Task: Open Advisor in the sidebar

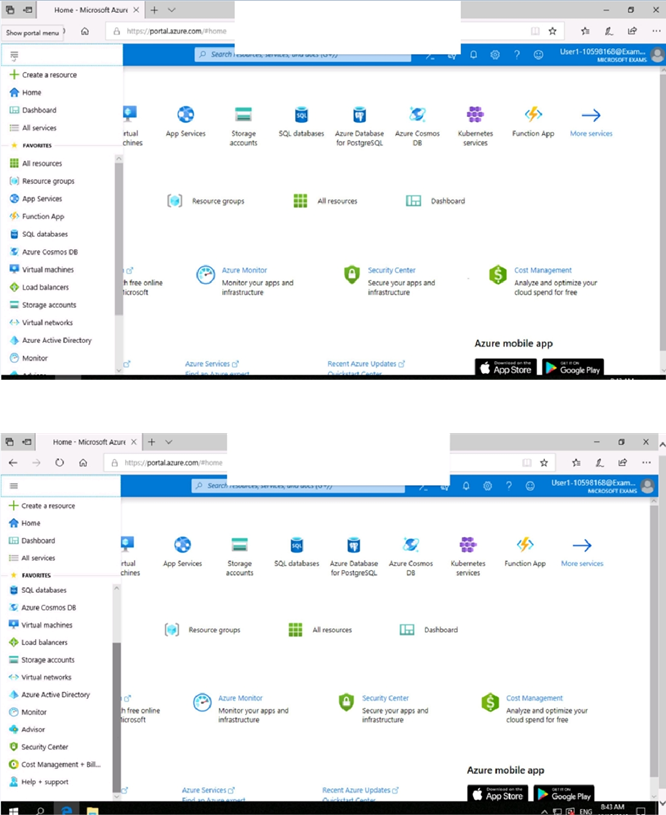Action: coord(27,729)
